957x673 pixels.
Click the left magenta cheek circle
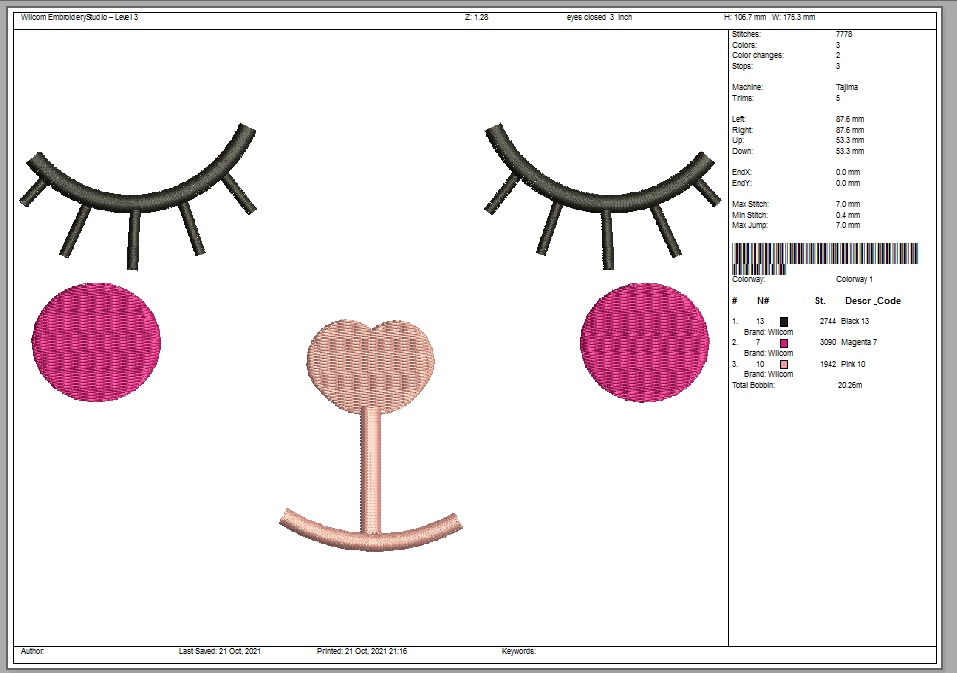coord(96,341)
